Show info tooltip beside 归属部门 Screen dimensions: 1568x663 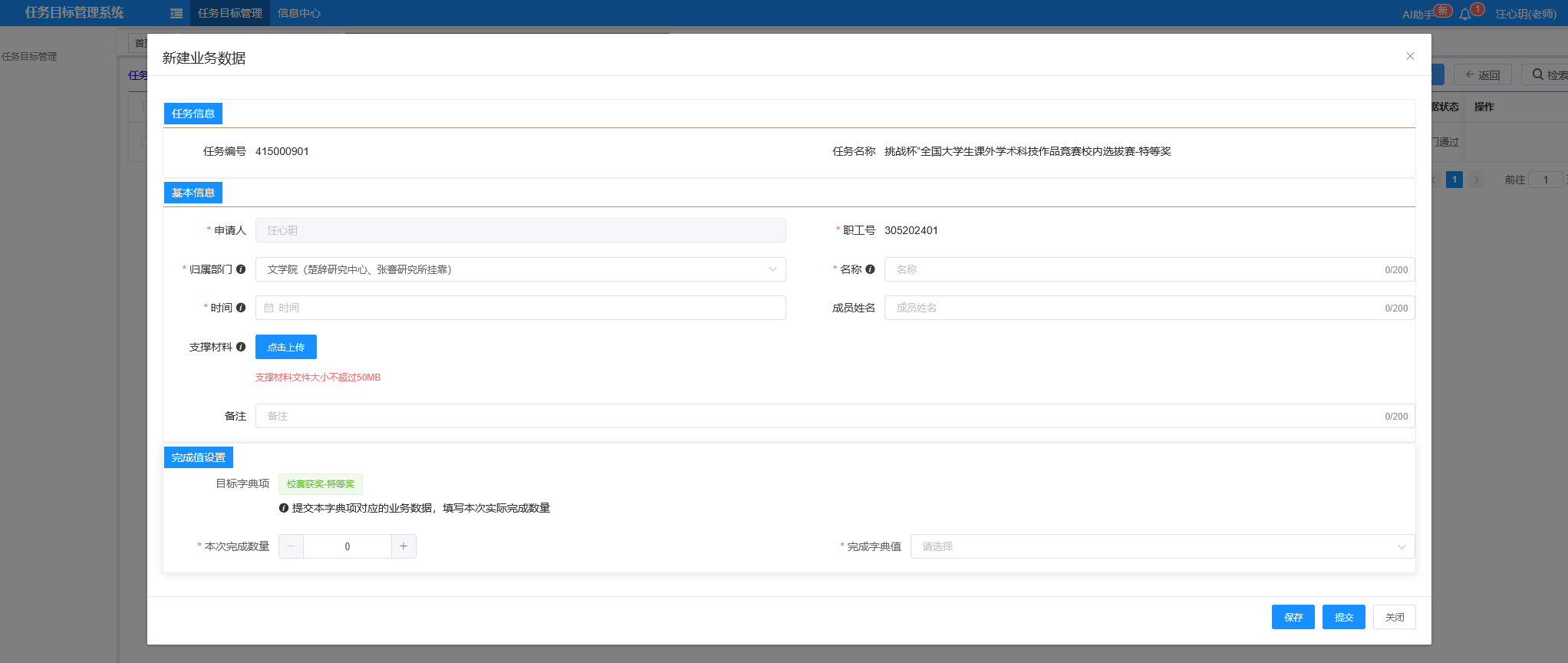(241, 269)
